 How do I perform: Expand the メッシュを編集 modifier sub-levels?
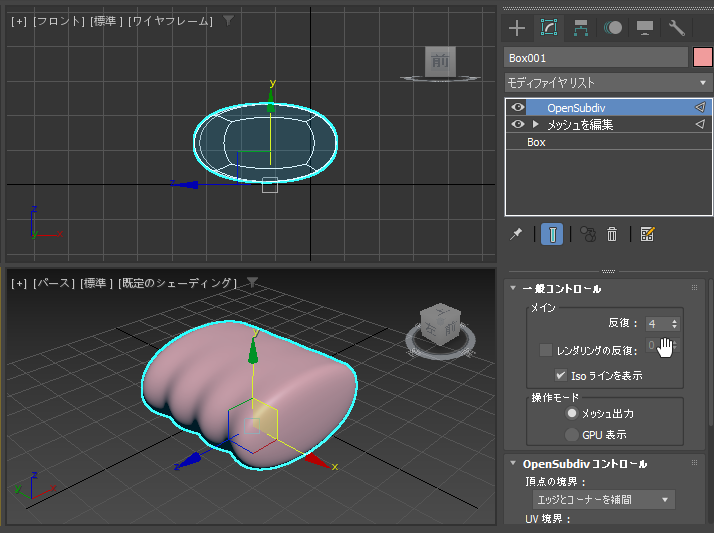pyautogui.click(x=536, y=124)
